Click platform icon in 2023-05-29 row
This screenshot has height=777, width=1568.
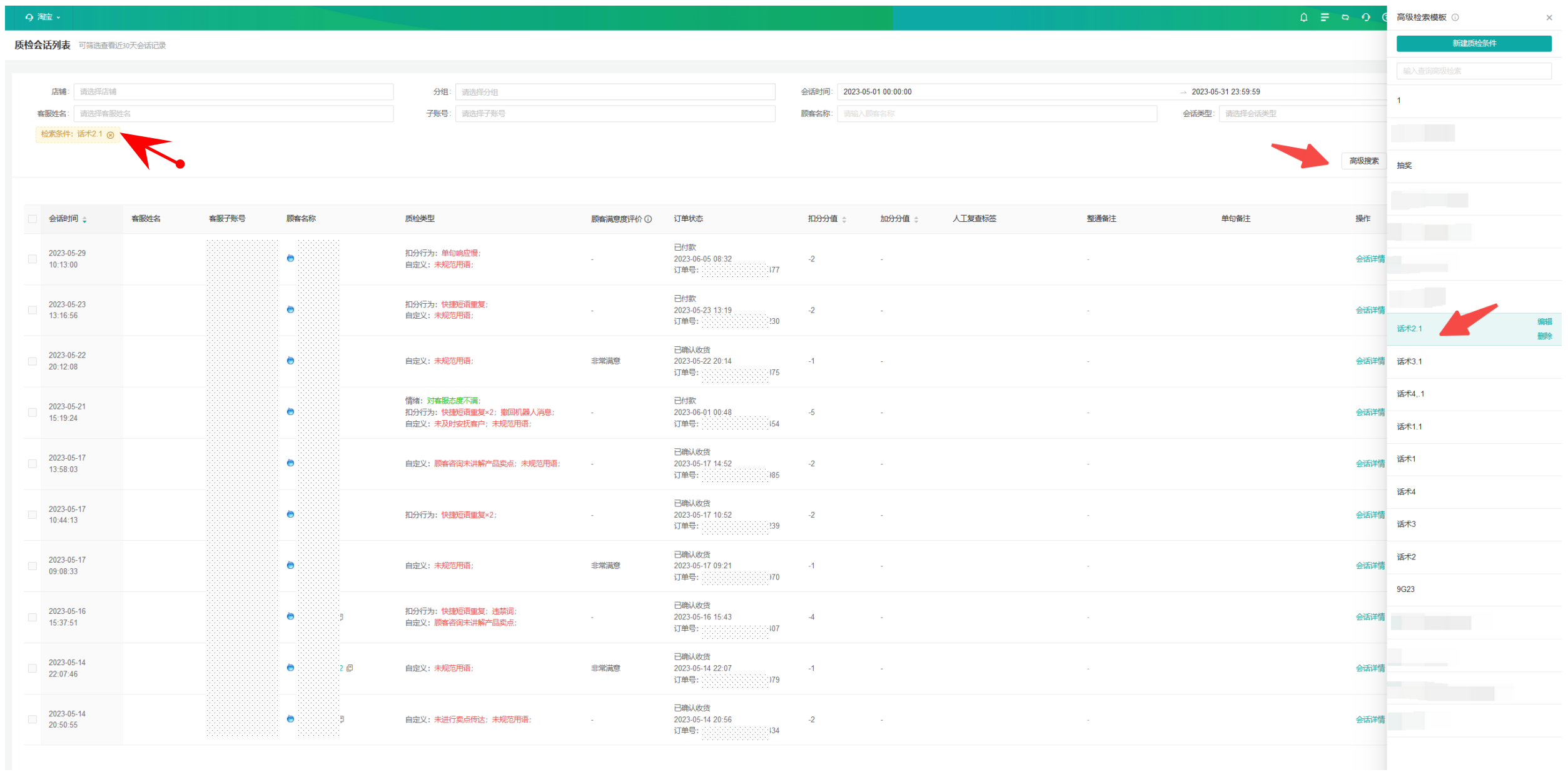[x=290, y=258]
